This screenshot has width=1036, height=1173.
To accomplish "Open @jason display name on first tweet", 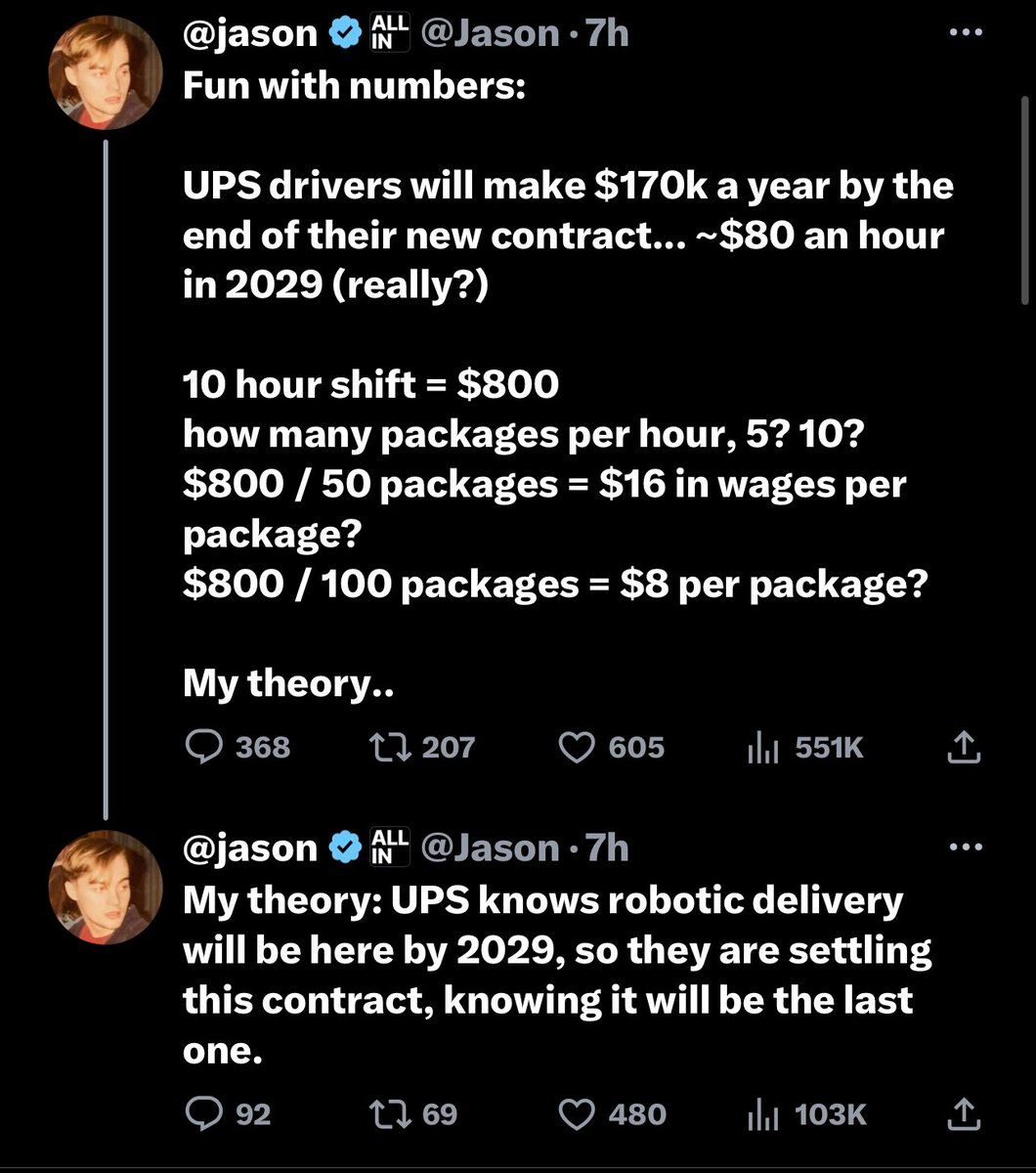I will click(x=250, y=34).
